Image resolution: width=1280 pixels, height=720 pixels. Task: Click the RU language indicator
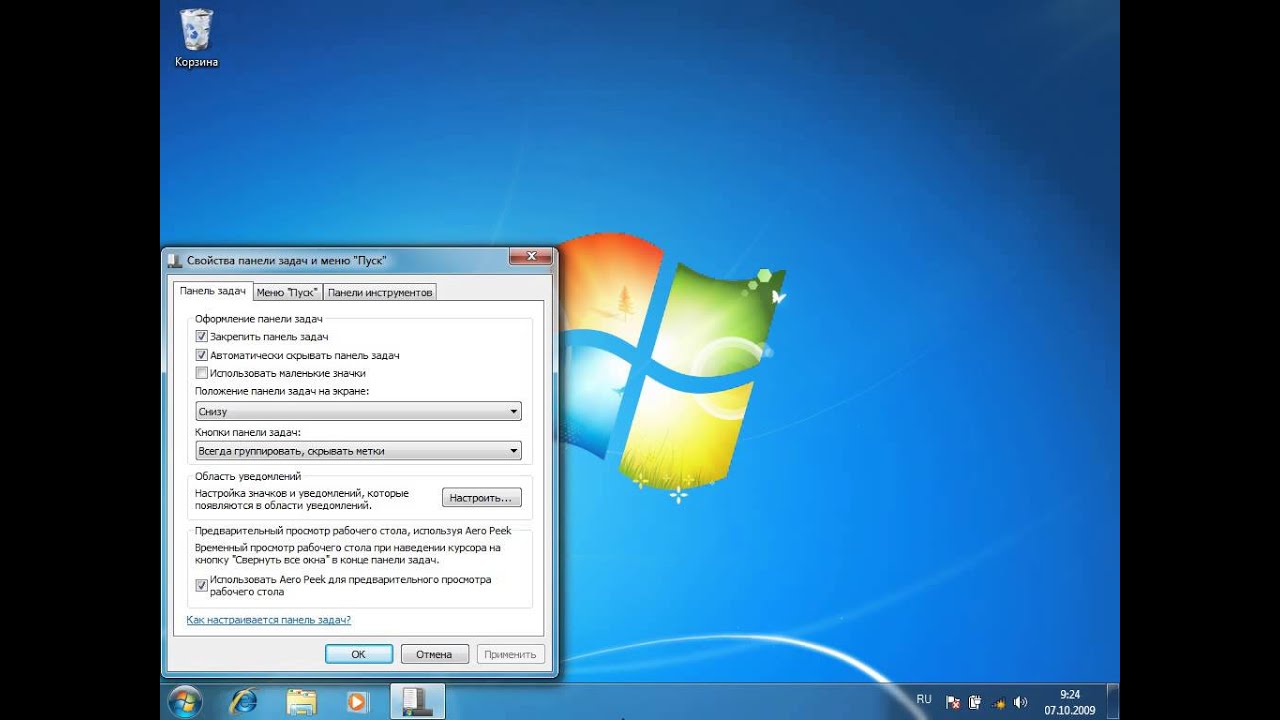(924, 698)
